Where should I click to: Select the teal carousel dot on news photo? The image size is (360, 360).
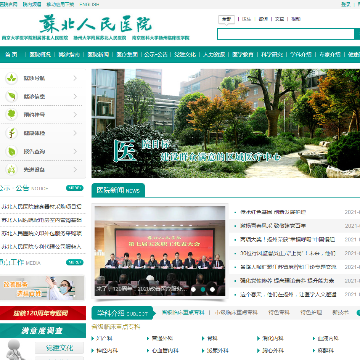tap(203, 289)
